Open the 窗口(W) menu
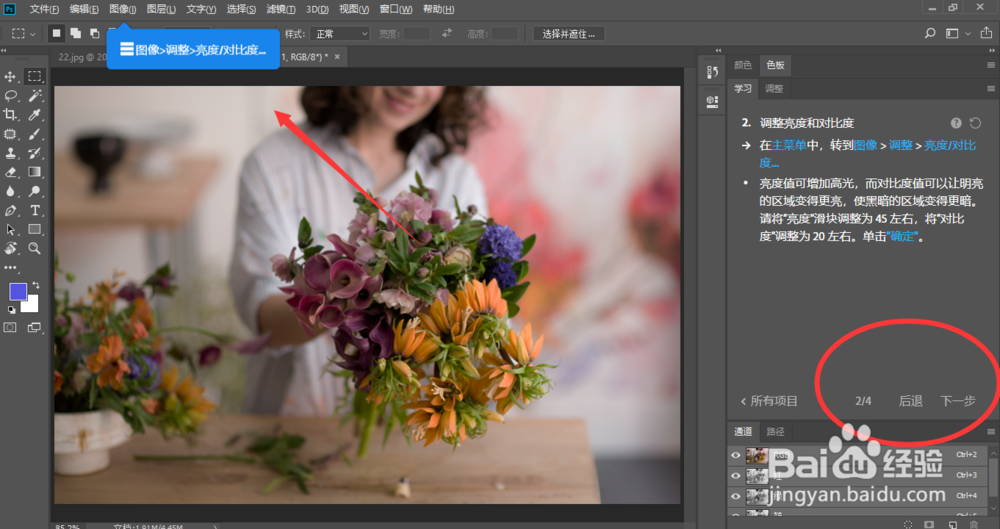The width and height of the screenshot is (1000, 529). (x=395, y=9)
